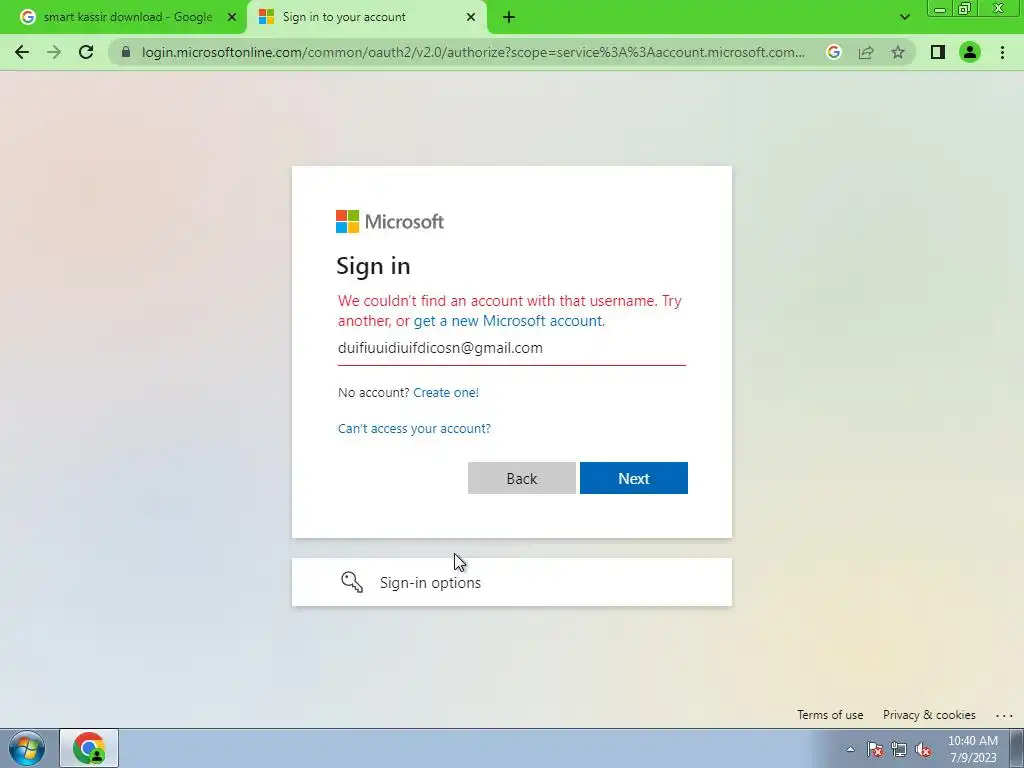Open the Chrome profile avatar

pos(970,52)
